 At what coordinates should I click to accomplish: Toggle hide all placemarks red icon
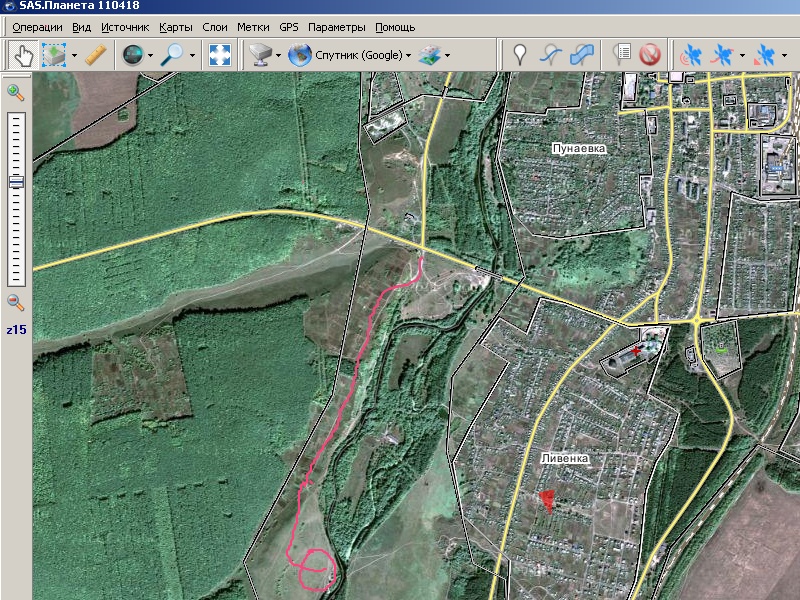[650, 54]
